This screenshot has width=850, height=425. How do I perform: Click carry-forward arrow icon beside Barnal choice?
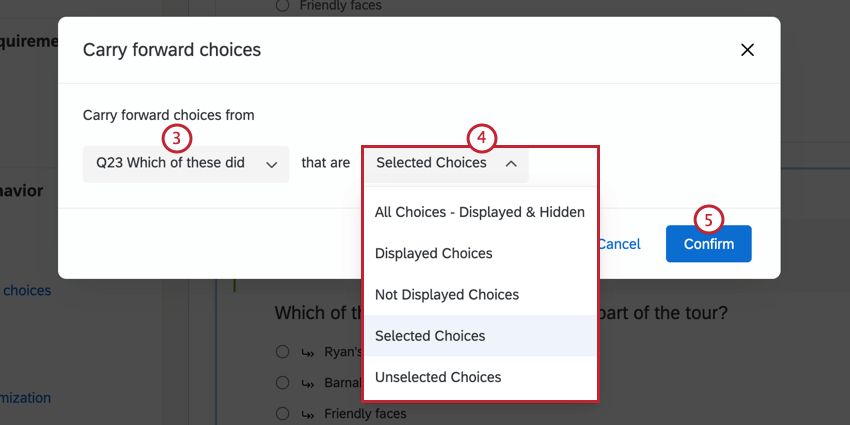click(310, 383)
